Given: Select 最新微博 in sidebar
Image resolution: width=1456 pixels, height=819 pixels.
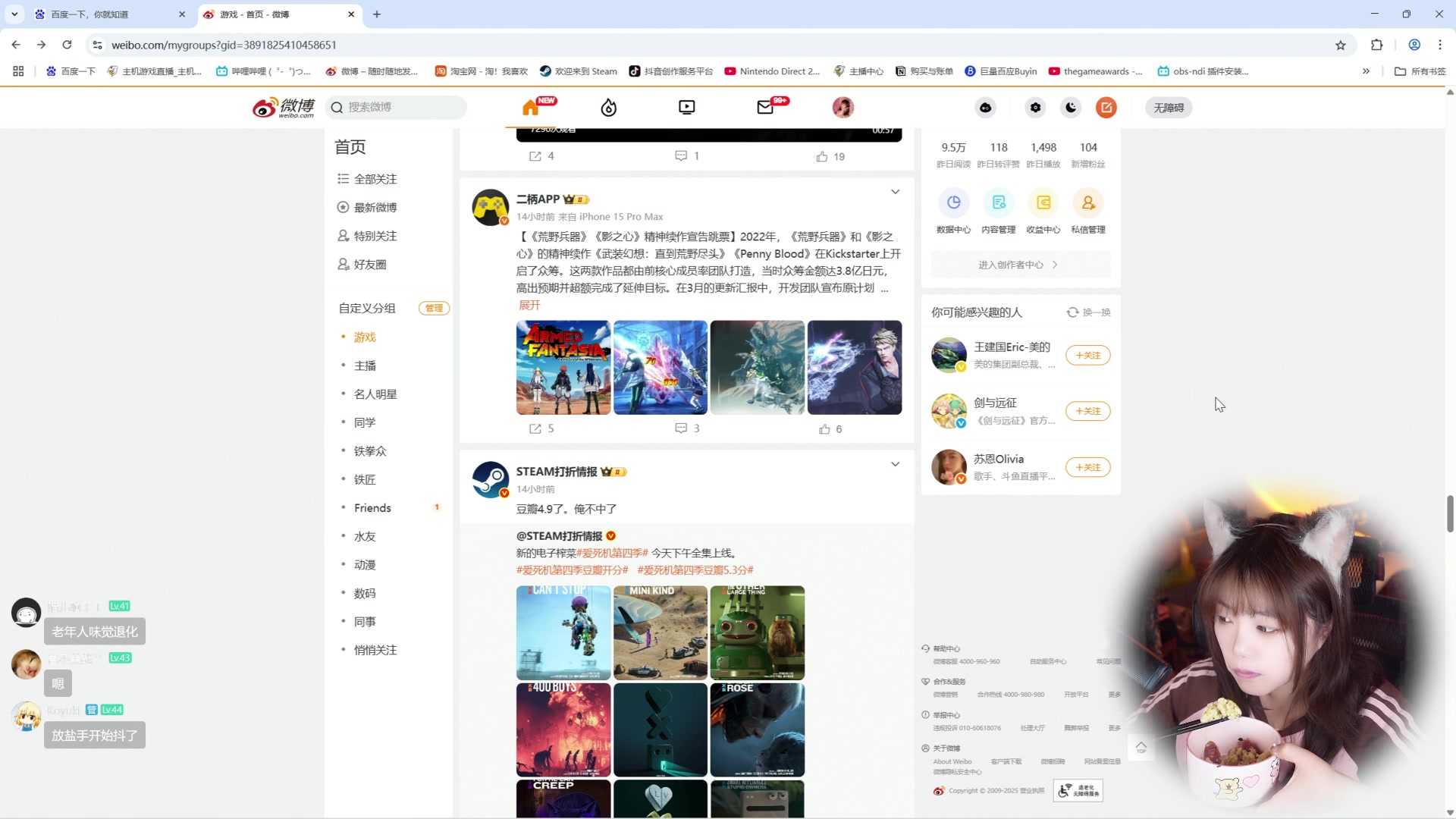Looking at the screenshot, I should click(375, 208).
